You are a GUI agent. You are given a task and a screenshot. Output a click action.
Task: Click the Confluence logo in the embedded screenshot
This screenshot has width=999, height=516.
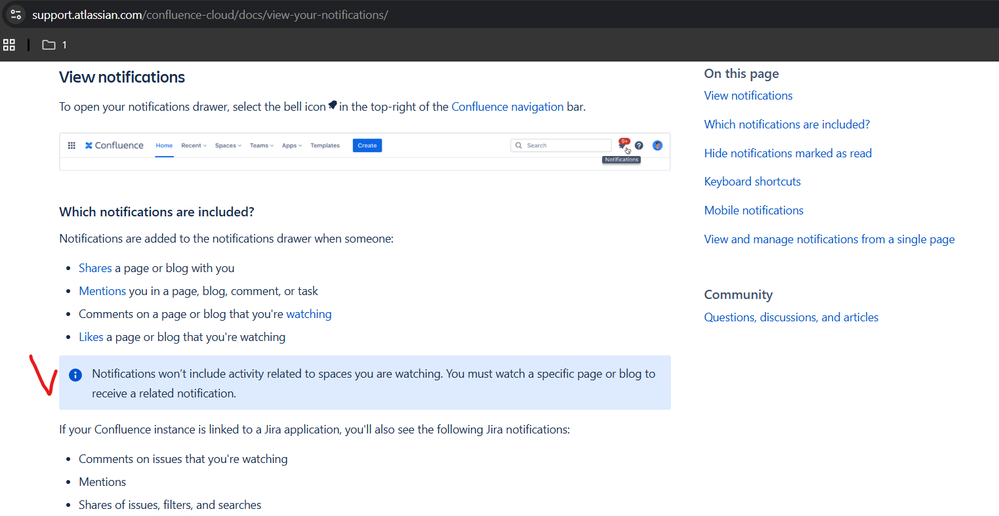point(115,145)
